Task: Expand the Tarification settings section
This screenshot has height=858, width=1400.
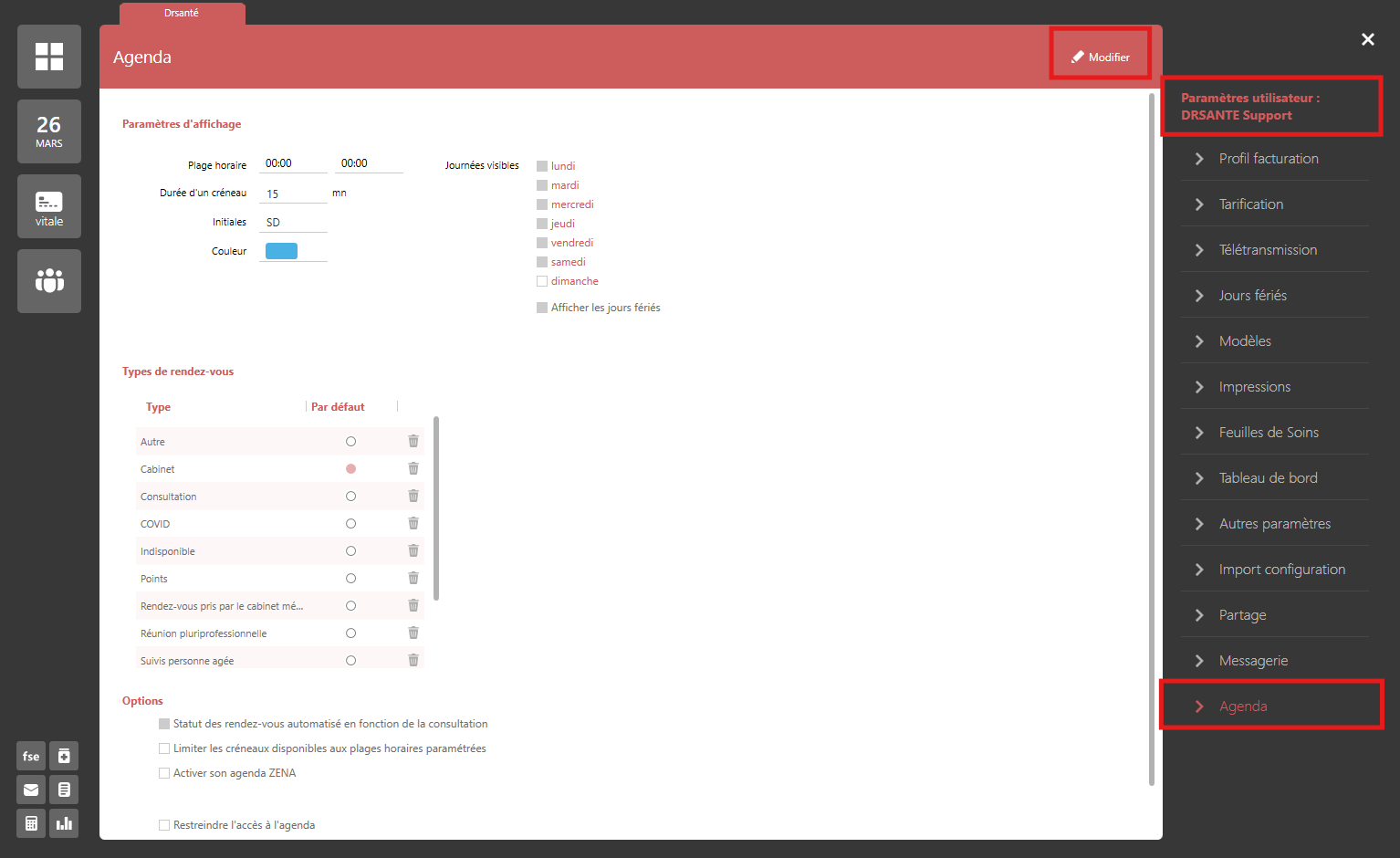Action: [x=1251, y=204]
